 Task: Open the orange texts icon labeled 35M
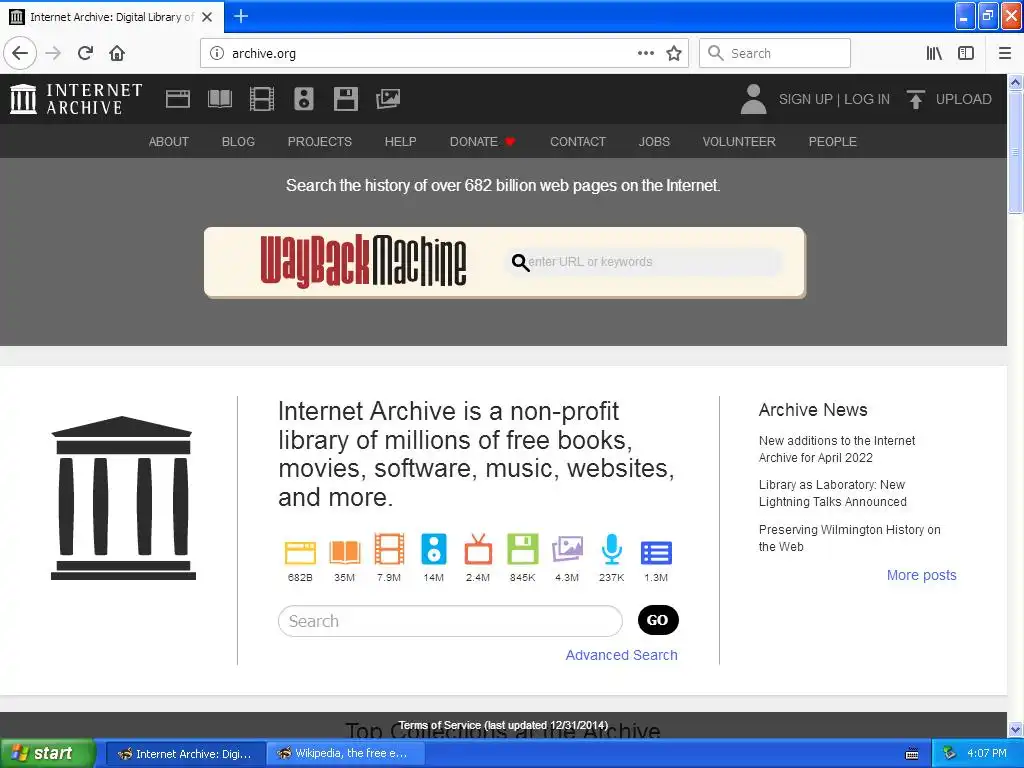click(x=345, y=552)
